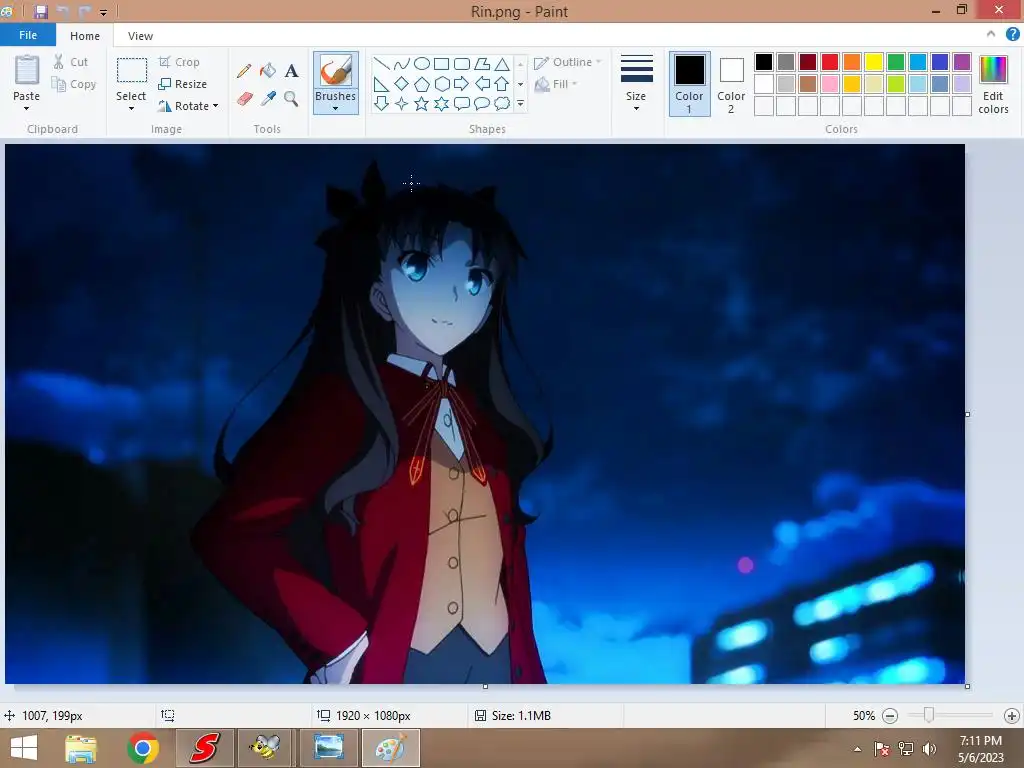Open Paint Help icon
This screenshot has width=1024, height=768.
point(1012,35)
